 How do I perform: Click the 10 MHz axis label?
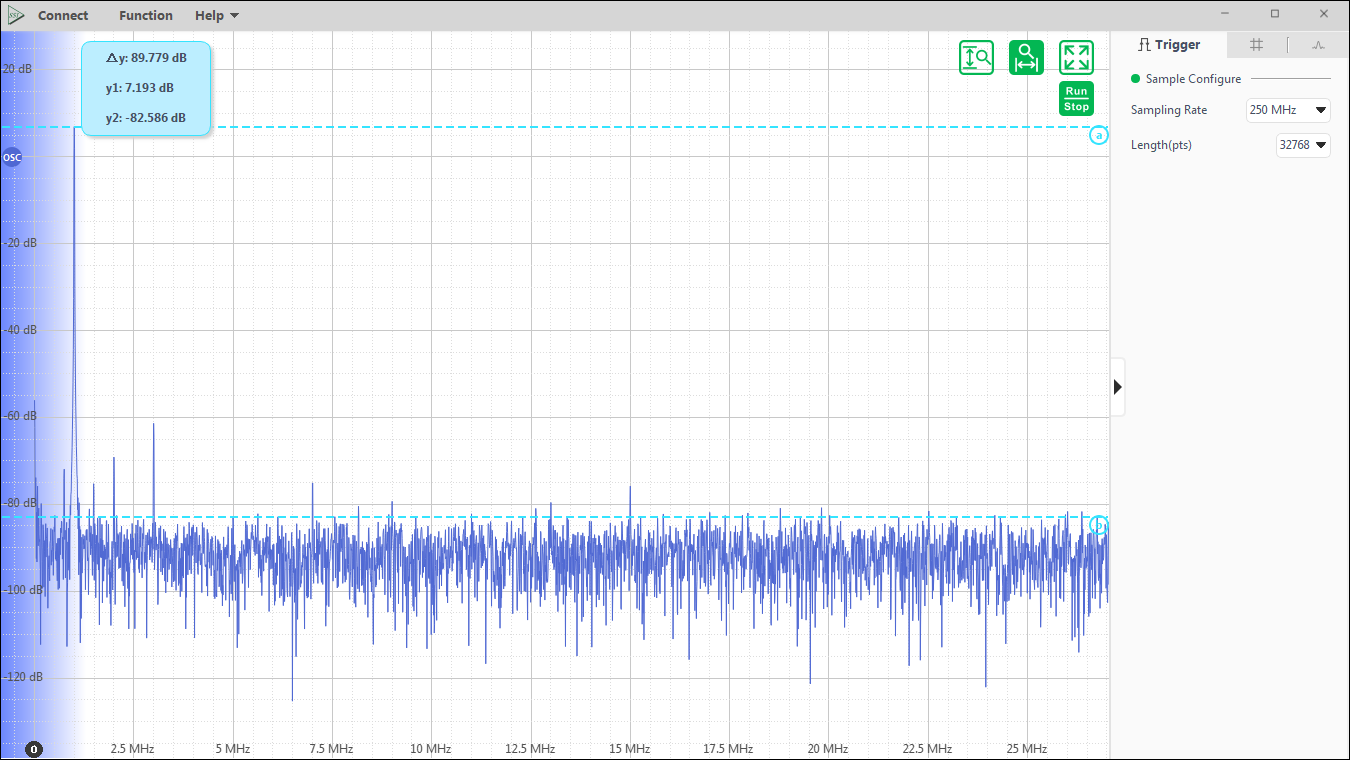(431, 749)
